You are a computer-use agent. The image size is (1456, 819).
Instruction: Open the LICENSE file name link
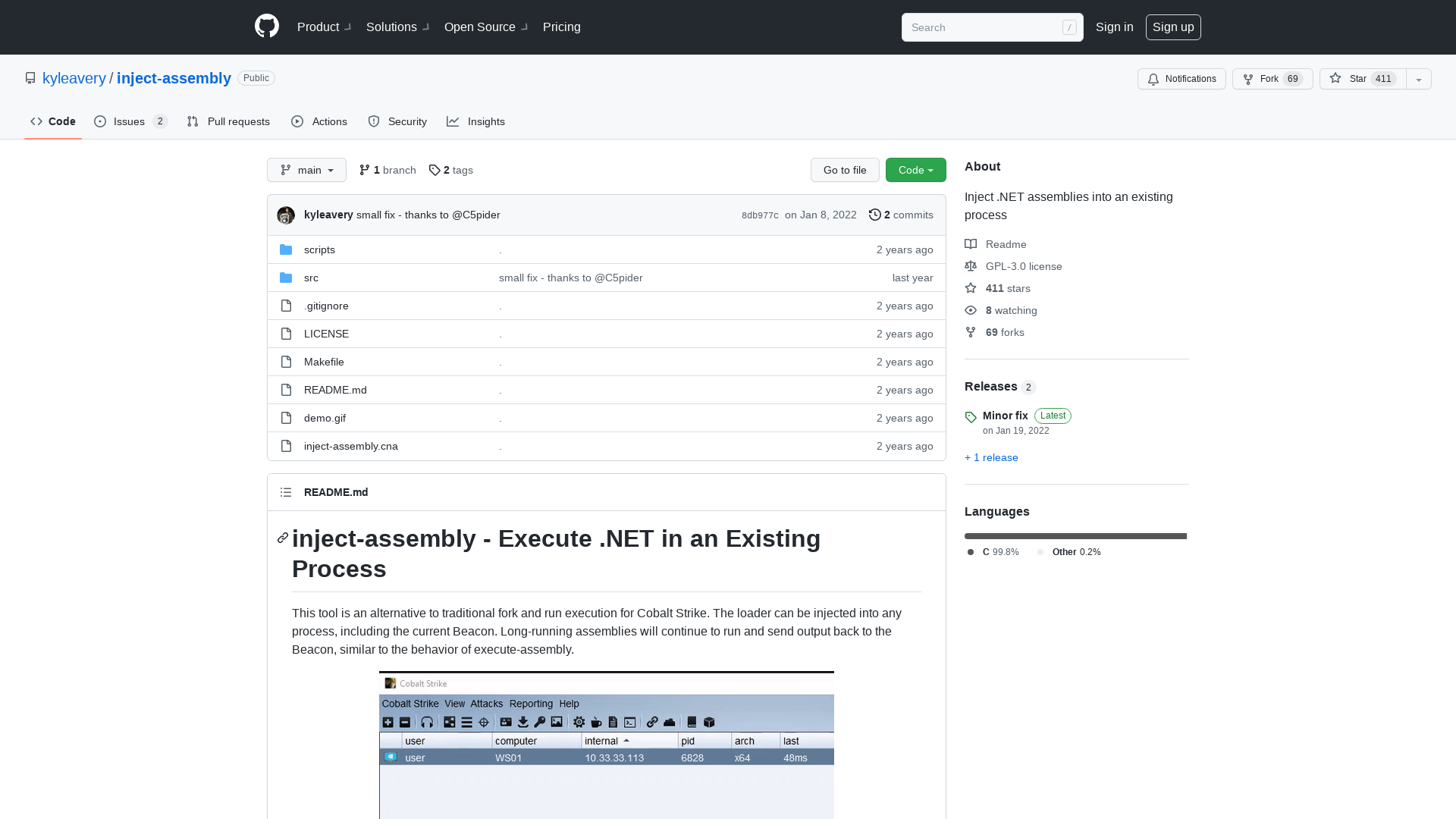tap(326, 334)
